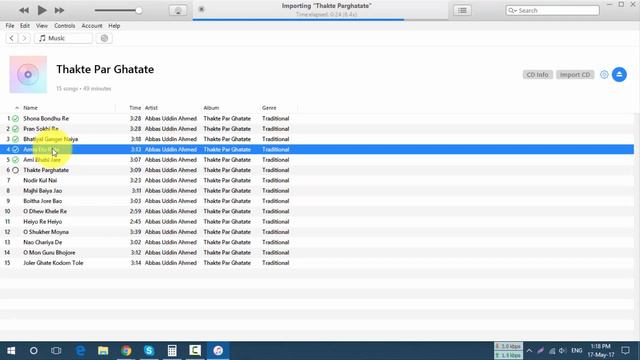Screen dimensions: 640x360
Task: Toggle the sort direction arrow above track numbers
Action: pos(17,108)
